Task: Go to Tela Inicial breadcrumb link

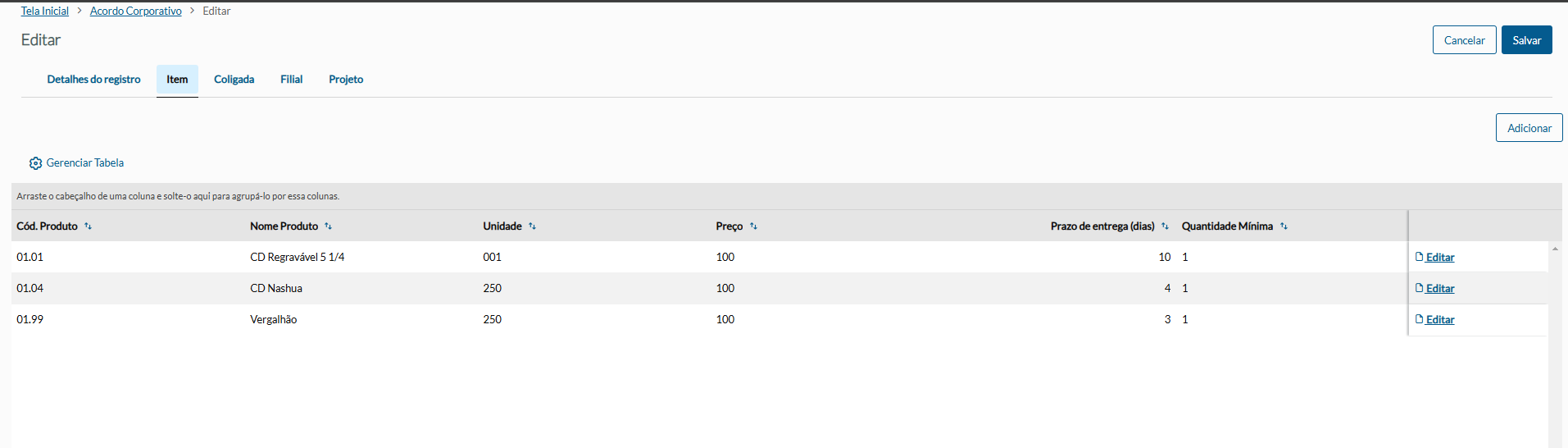Action: tap(45, 11)
